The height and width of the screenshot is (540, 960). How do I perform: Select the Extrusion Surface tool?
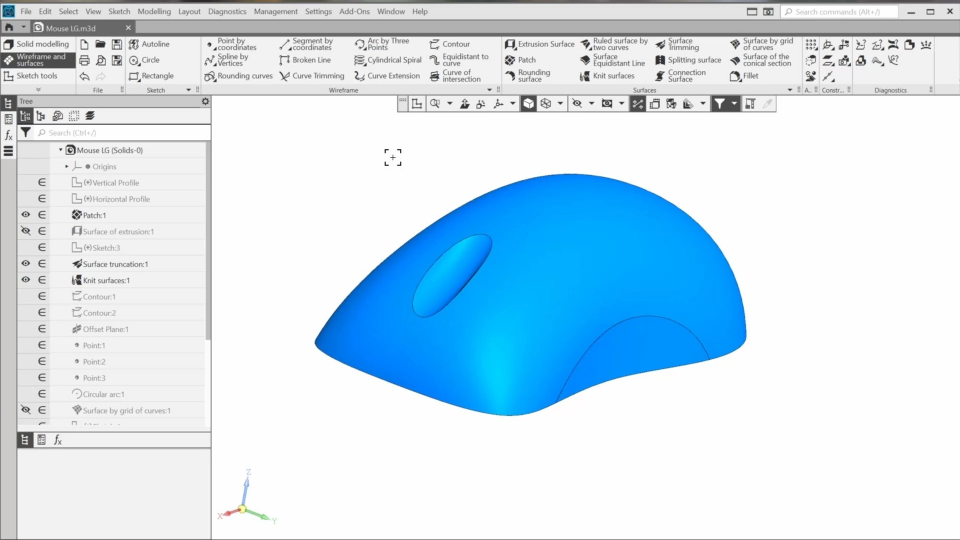pyautogui.click(x=540, y=44)
